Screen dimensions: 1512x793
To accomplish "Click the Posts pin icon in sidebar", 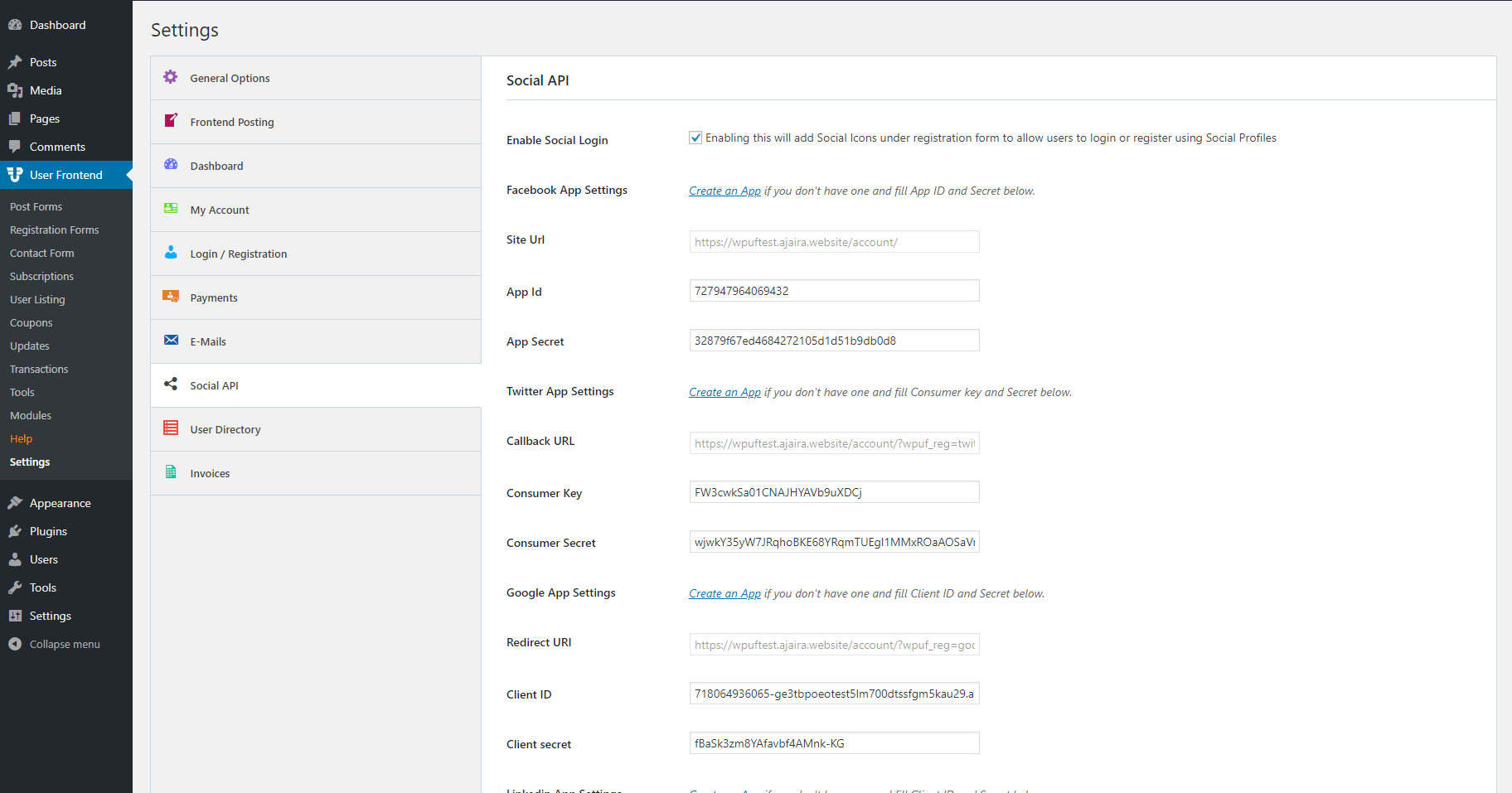I will [x=15, y=62].
